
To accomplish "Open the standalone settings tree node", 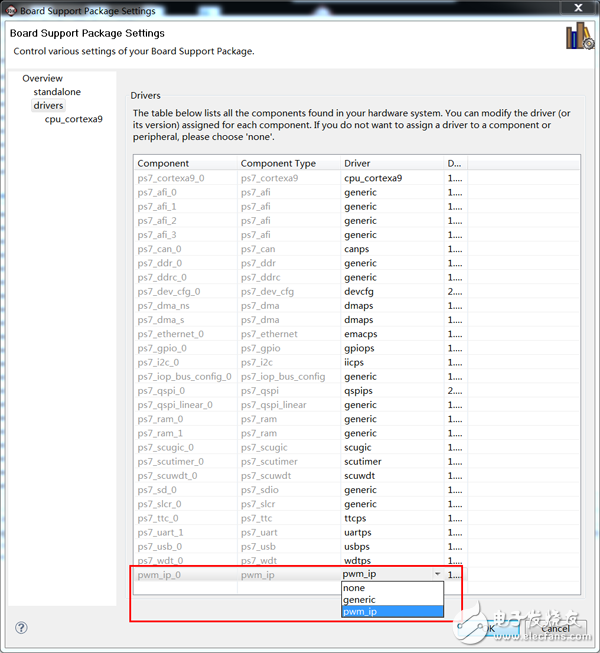I will 57,91.
